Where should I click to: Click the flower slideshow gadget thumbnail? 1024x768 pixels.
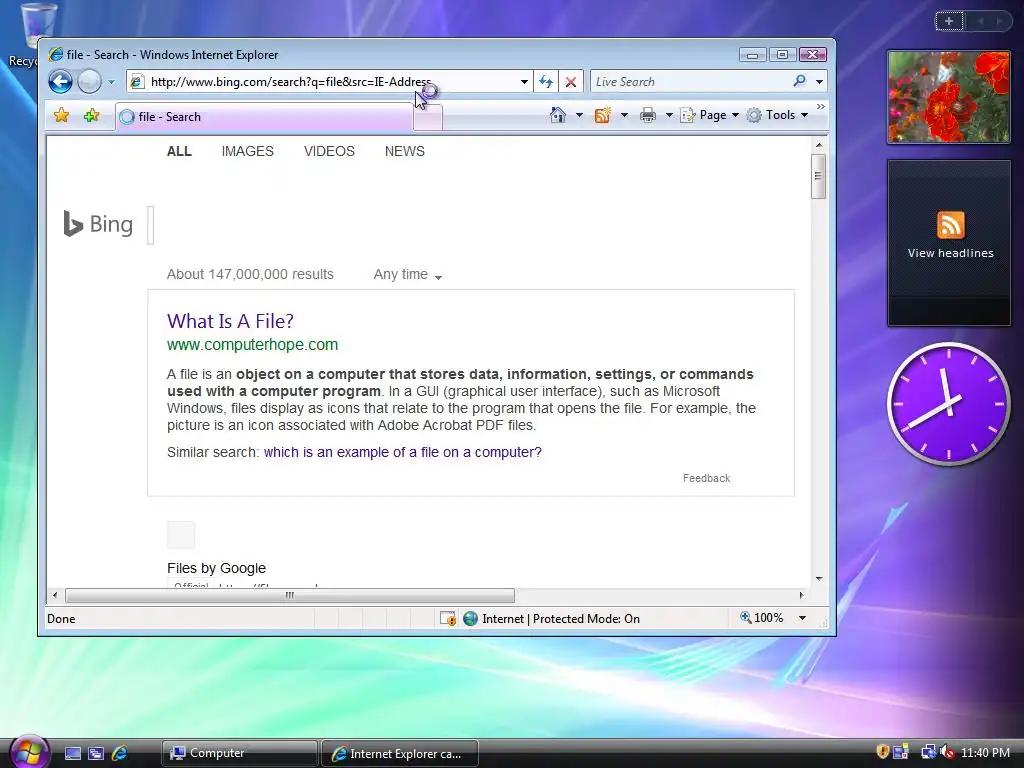click(949, 97)
